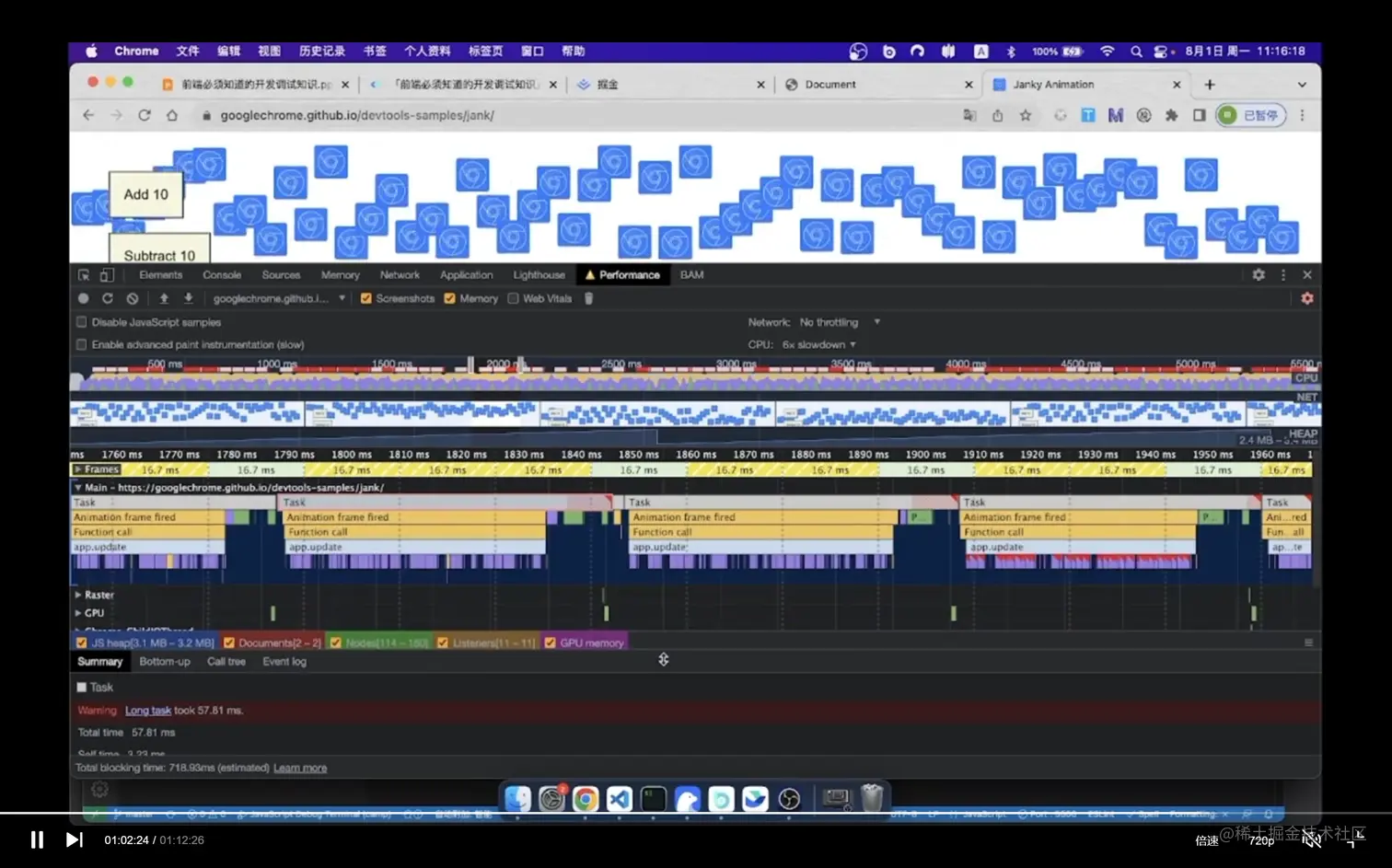Open the Long task link
1392x868 pixels.
[x=148, y=710]
